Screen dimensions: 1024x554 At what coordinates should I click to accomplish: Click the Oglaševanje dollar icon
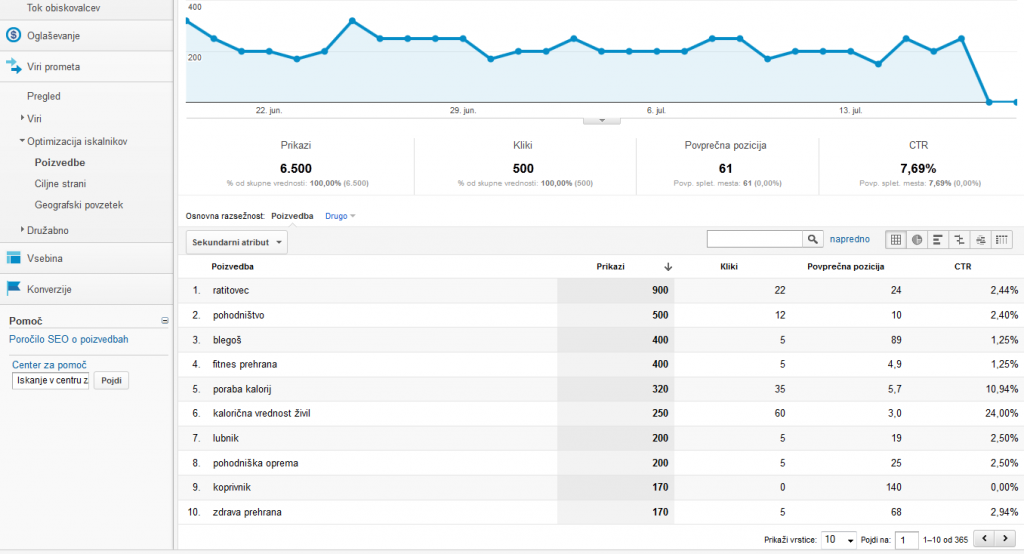coord(13,36)
